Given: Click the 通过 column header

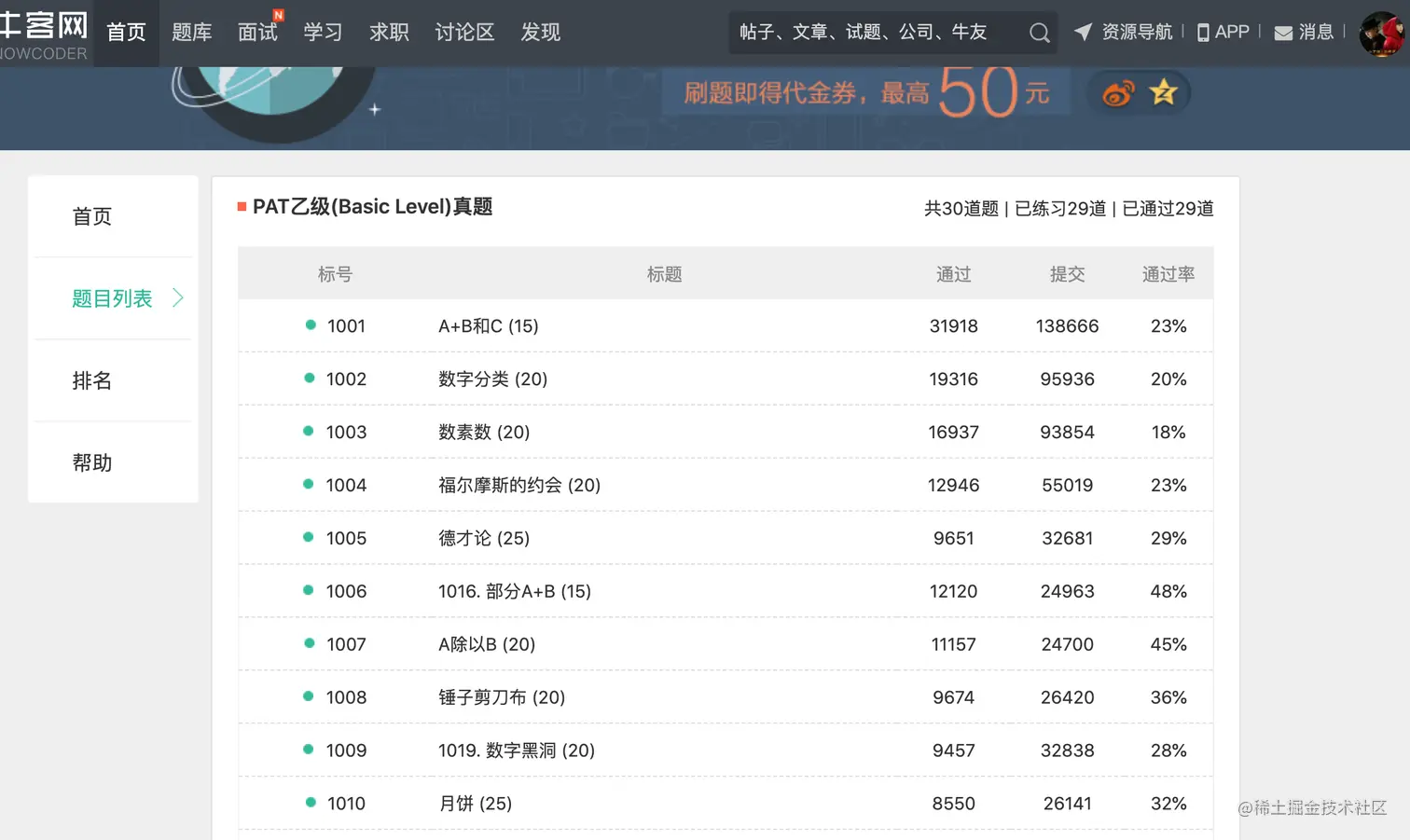Looking at the screenshot, I should pos(954,274).
